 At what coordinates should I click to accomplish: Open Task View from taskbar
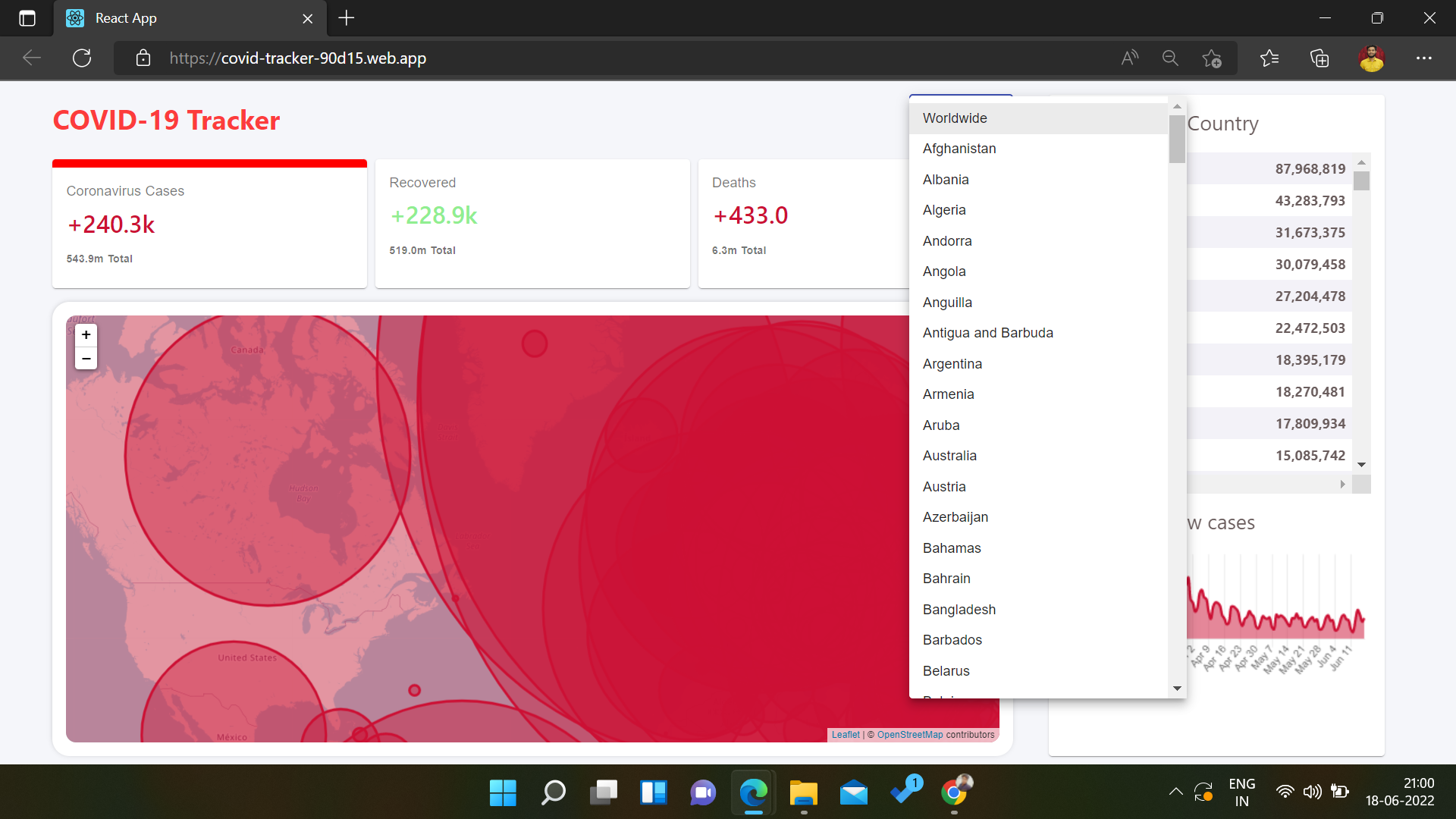[x=603, y=793]
